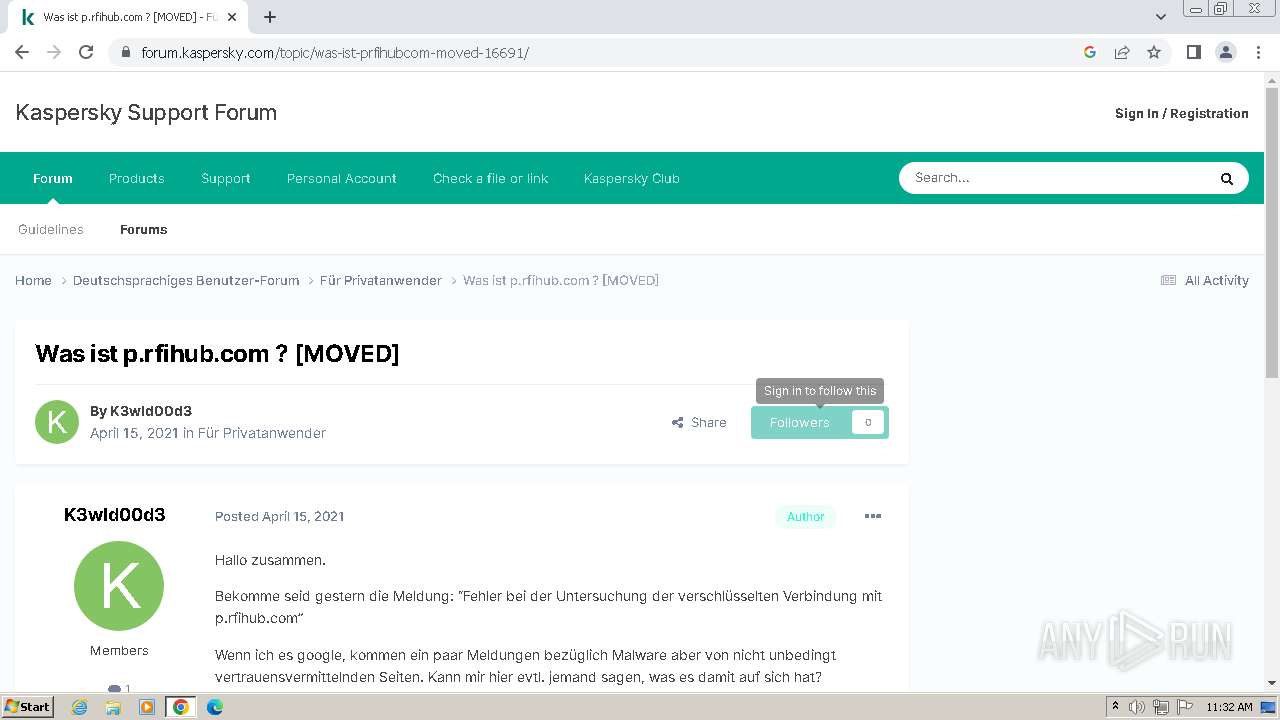Open Personal Account menu item
Viewport: 1280px width, 720px height.
[x=342, y=178]
